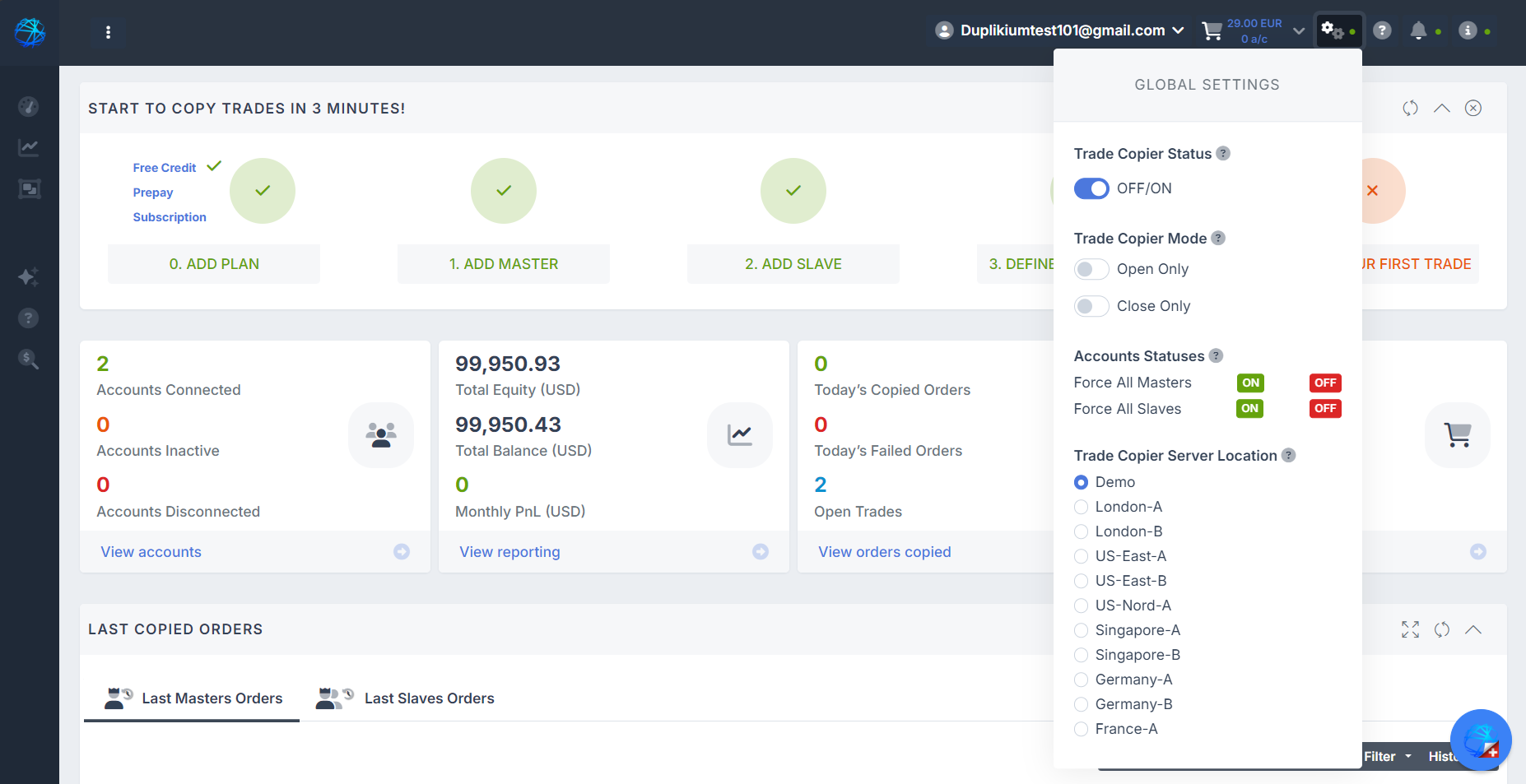Open the sidebar help question icon

pos(29,318)
